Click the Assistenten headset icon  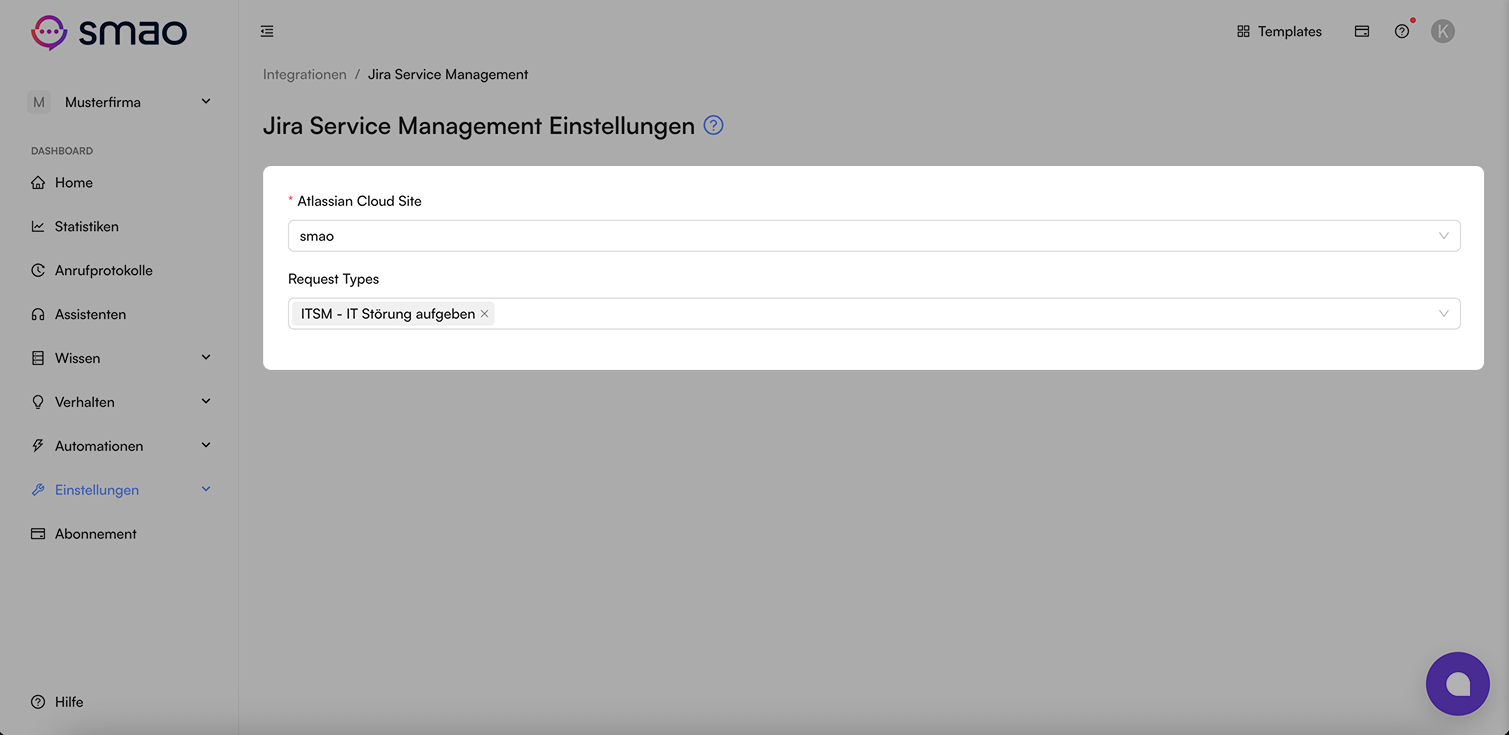(x=38, y=315)
